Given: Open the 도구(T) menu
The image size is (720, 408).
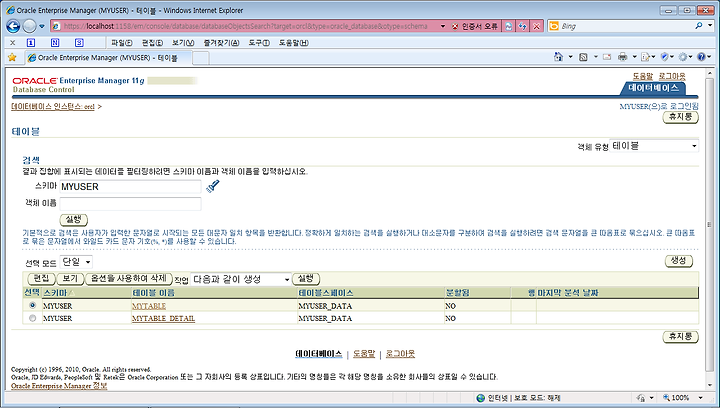Looking at the screenshot, I should click(x=259, y=43).
